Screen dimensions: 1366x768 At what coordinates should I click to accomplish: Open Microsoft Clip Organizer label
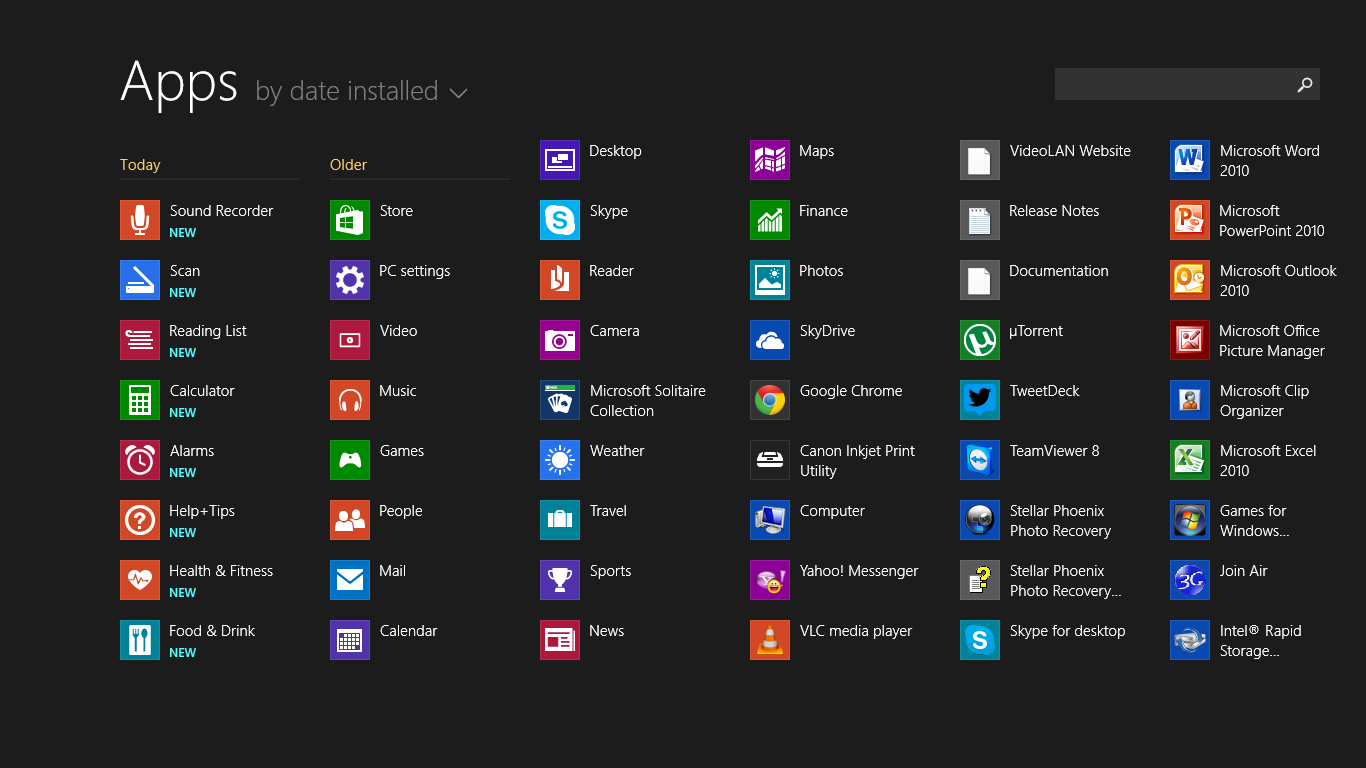1265,401
